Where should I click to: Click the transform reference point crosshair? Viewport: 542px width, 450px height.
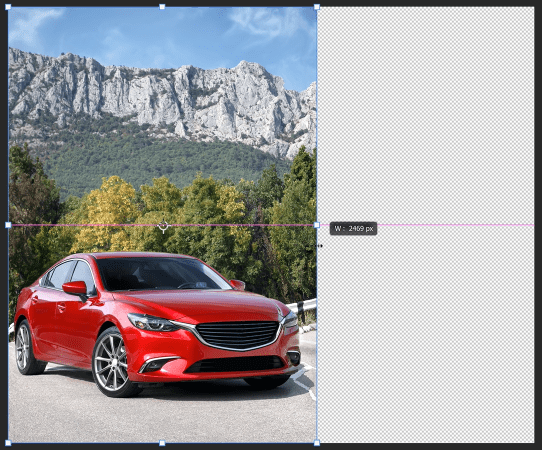163,226
